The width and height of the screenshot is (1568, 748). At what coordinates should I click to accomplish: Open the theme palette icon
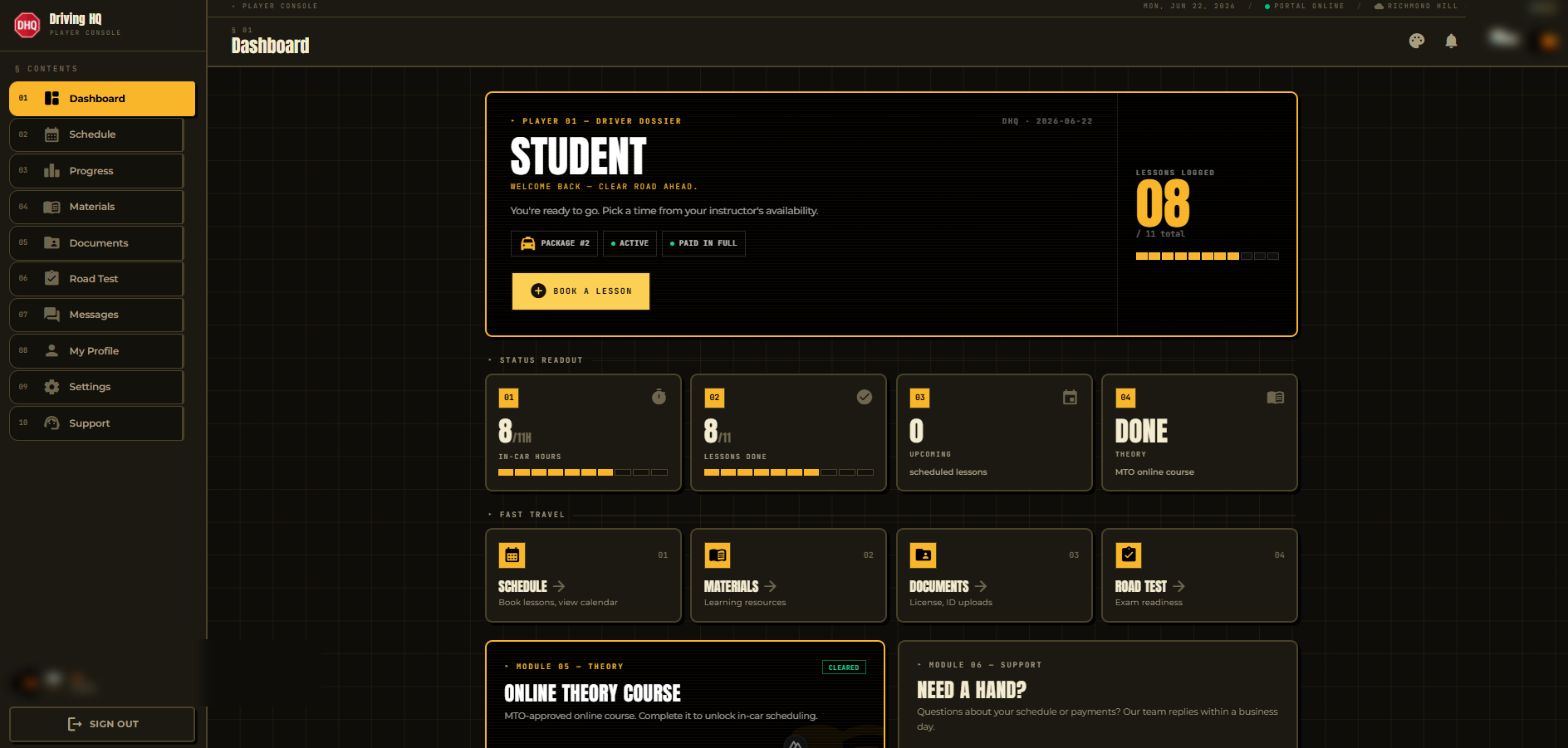click(x=1417, y=41)
